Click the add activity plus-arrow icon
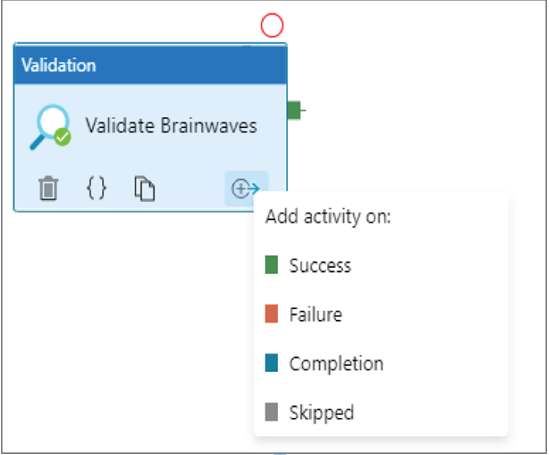Image resolution: width=549 pixels, height=455 pixels. [x=246, y=189]
